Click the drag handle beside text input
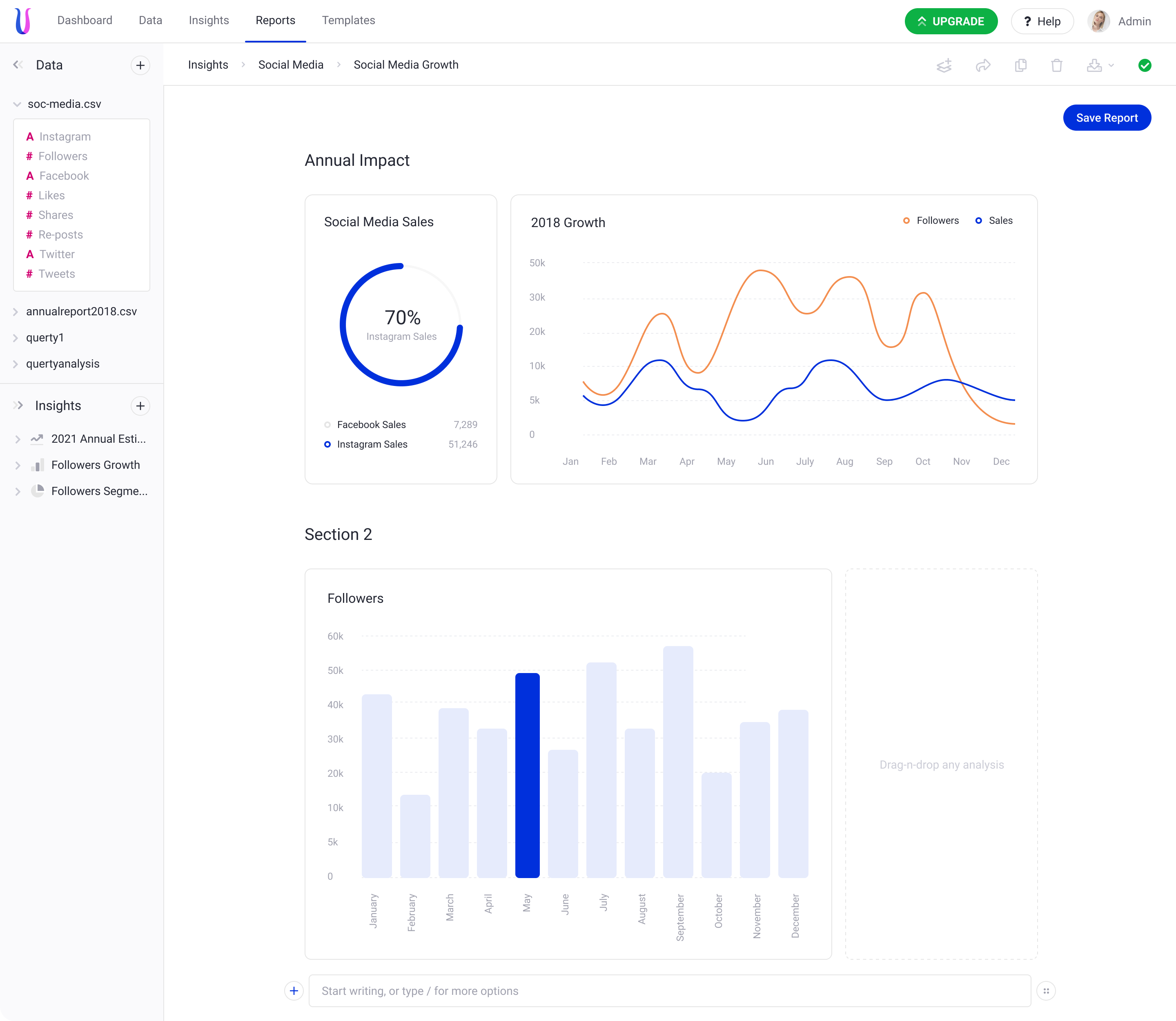This screenshot has height=1021, width=1176. (1046, 991)
